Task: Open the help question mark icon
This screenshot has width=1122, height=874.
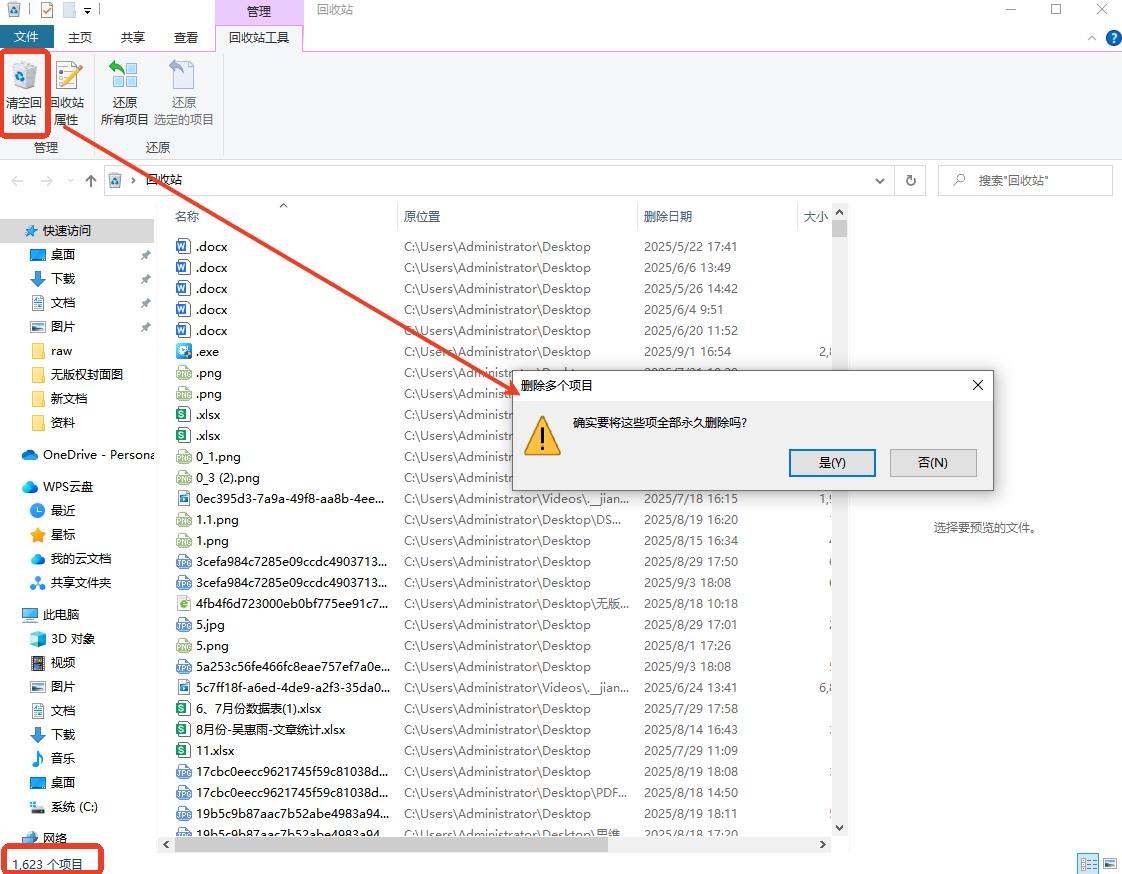Action: [1112, 38]
